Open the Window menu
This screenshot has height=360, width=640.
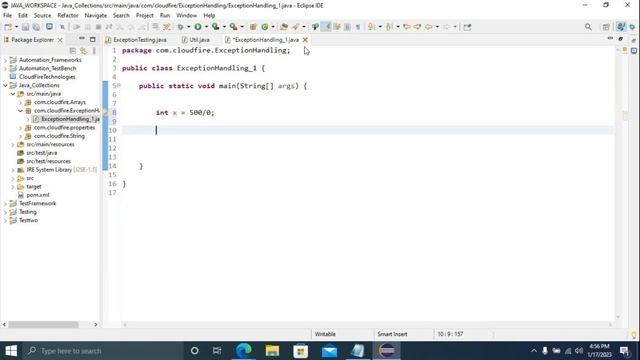click(x=187, y=16)
